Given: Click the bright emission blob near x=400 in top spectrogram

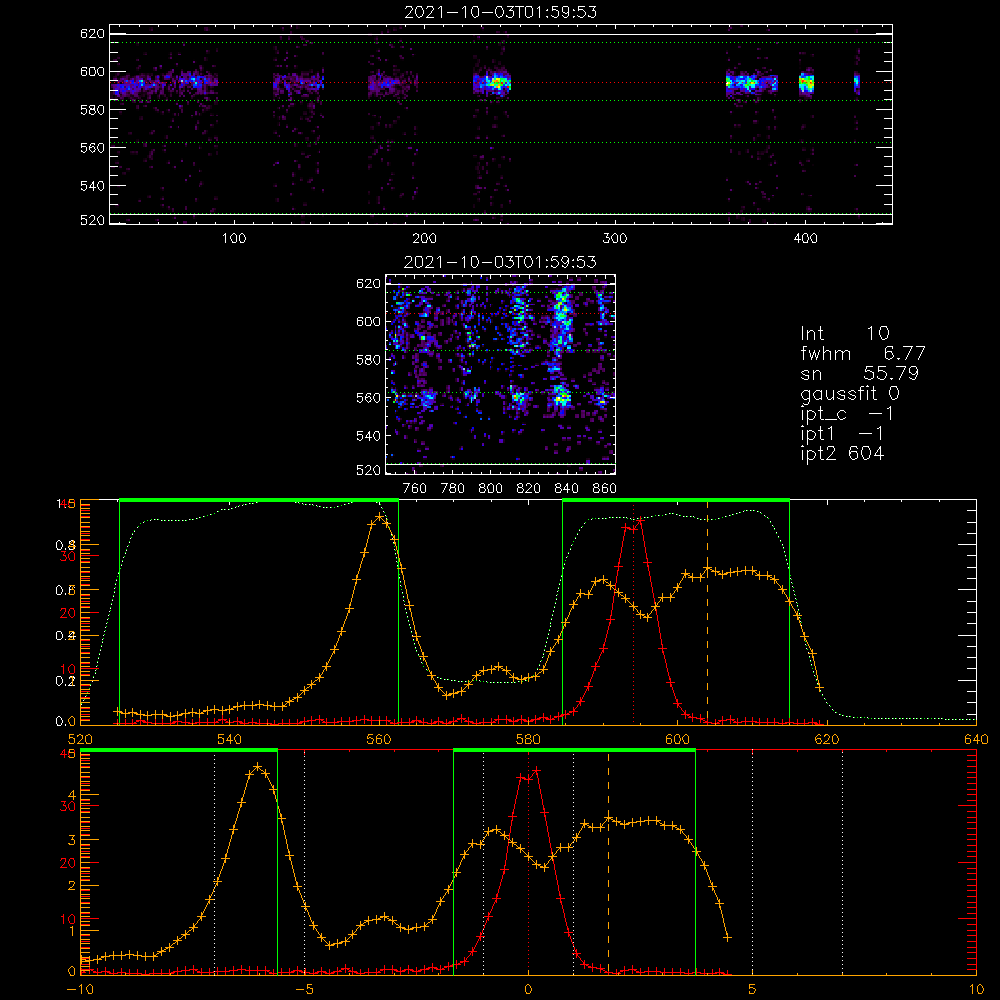Looking at the screenshot, I should (x=807, y=83).
